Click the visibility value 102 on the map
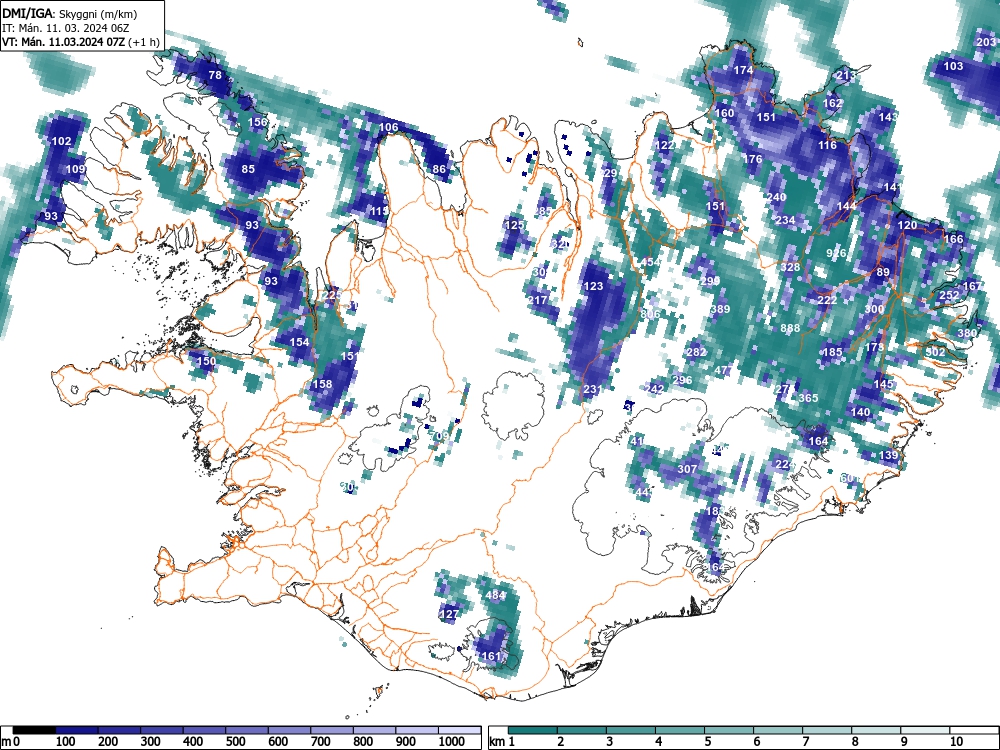1000x750 pixels. (61, 142)
